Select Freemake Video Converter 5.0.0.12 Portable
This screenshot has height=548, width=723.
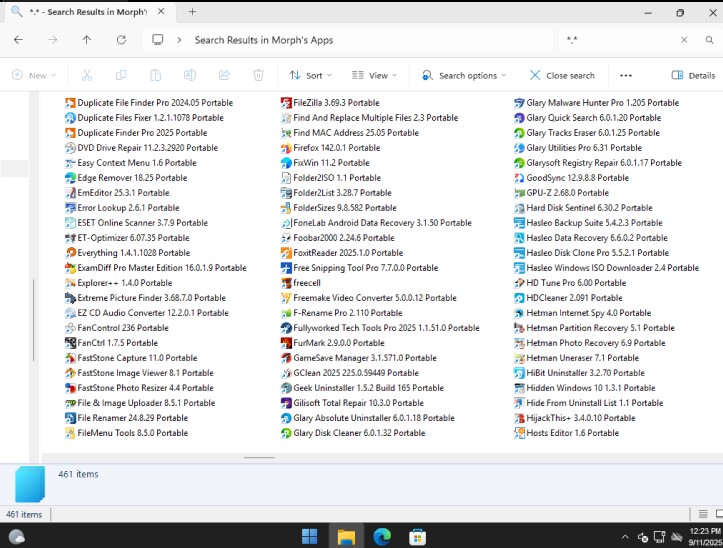(369, 298)
